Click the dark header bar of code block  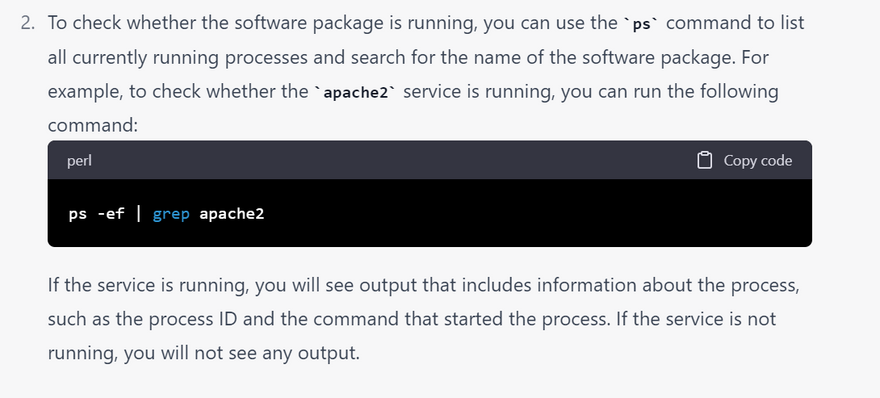tap(429, 160)
